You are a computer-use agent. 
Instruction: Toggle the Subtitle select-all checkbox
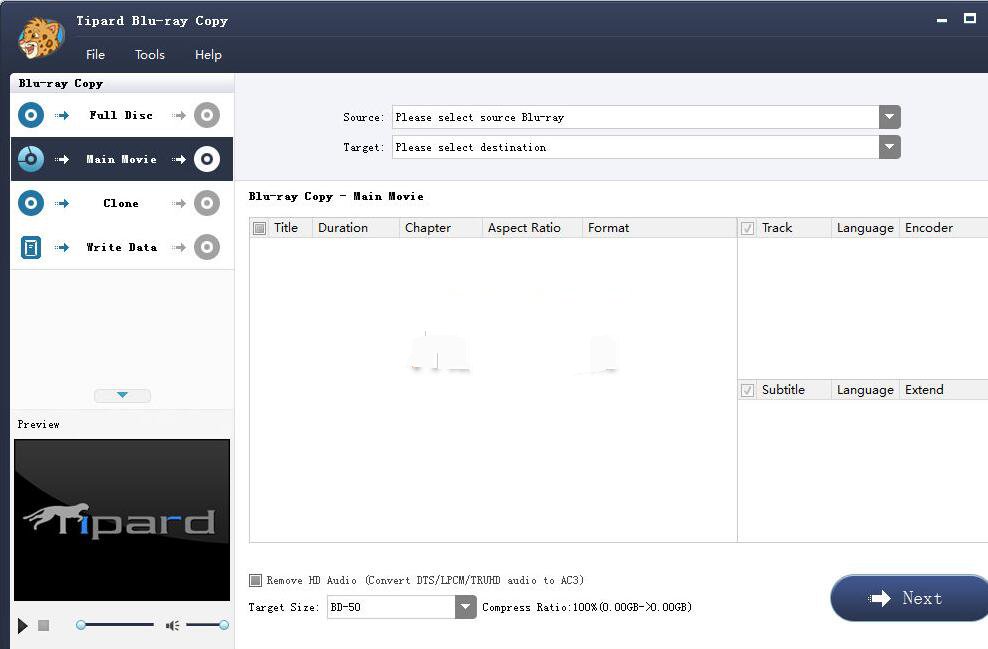(x=747, y=390)
